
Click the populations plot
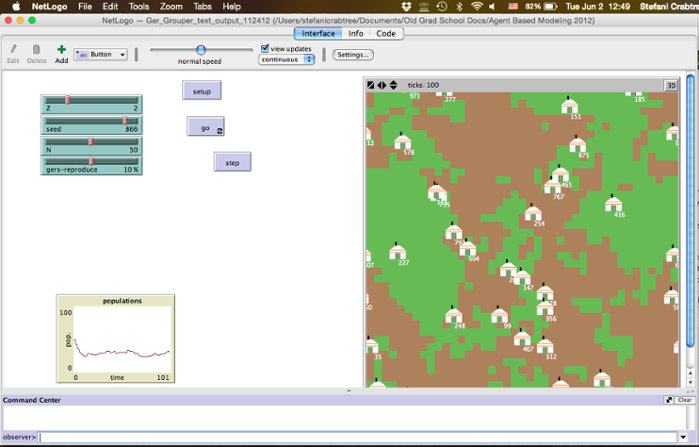[115, 339]
